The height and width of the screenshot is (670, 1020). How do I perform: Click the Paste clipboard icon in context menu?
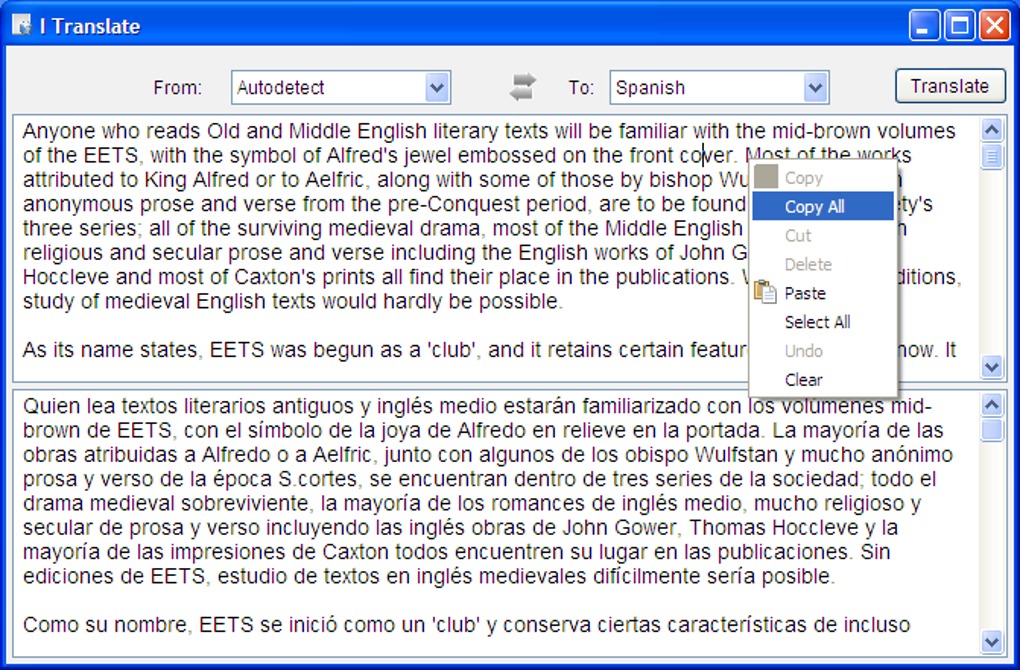pyautogui.click(x=766, y=292)
